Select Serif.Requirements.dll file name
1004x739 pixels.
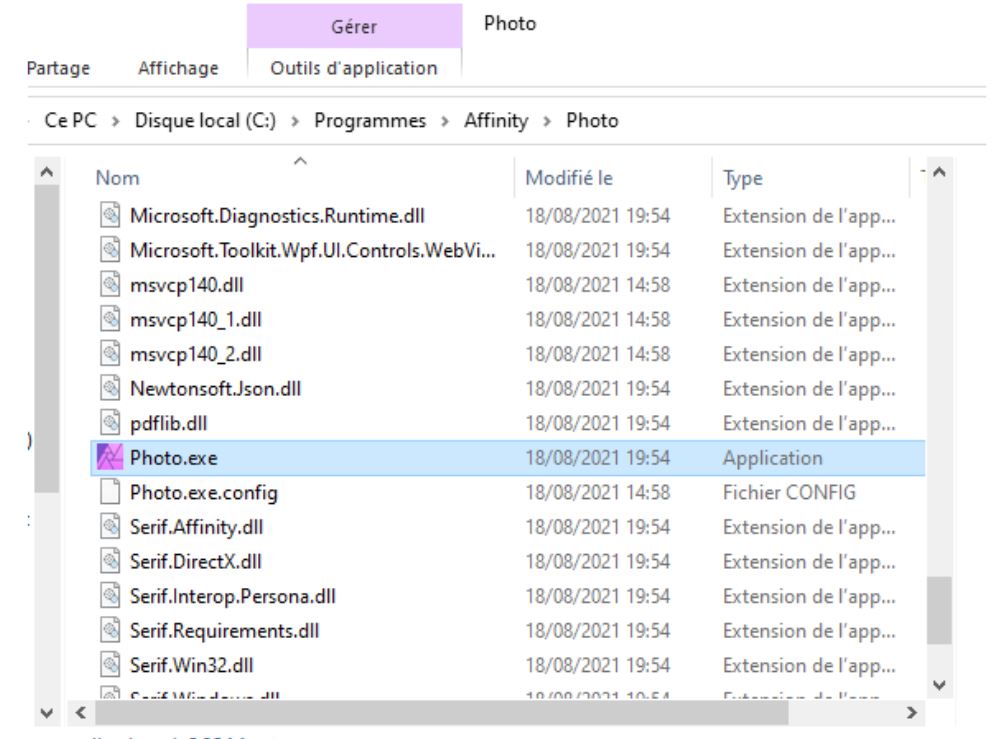click(224, 631)
